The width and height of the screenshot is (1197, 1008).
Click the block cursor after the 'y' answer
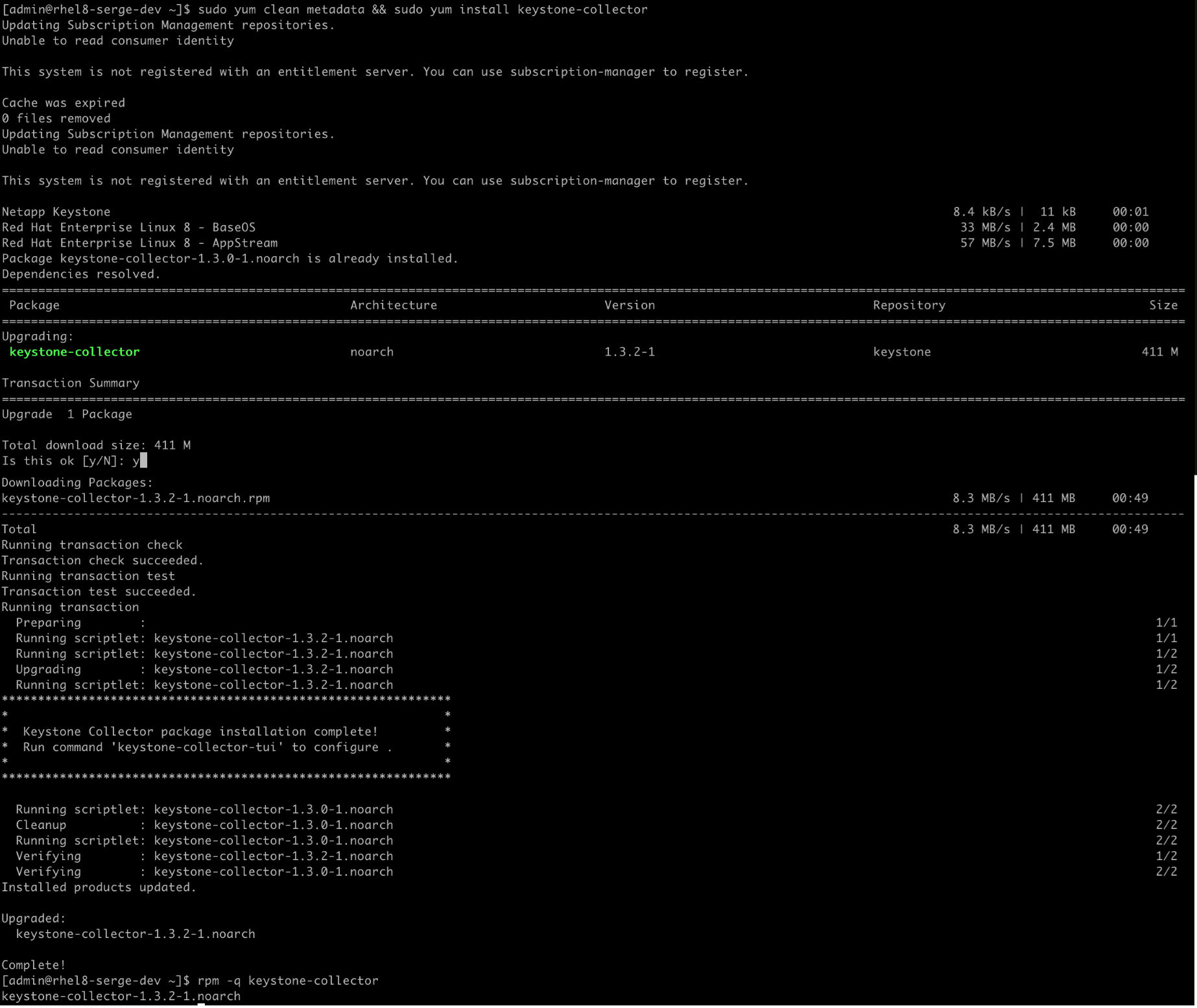[143, 461]
